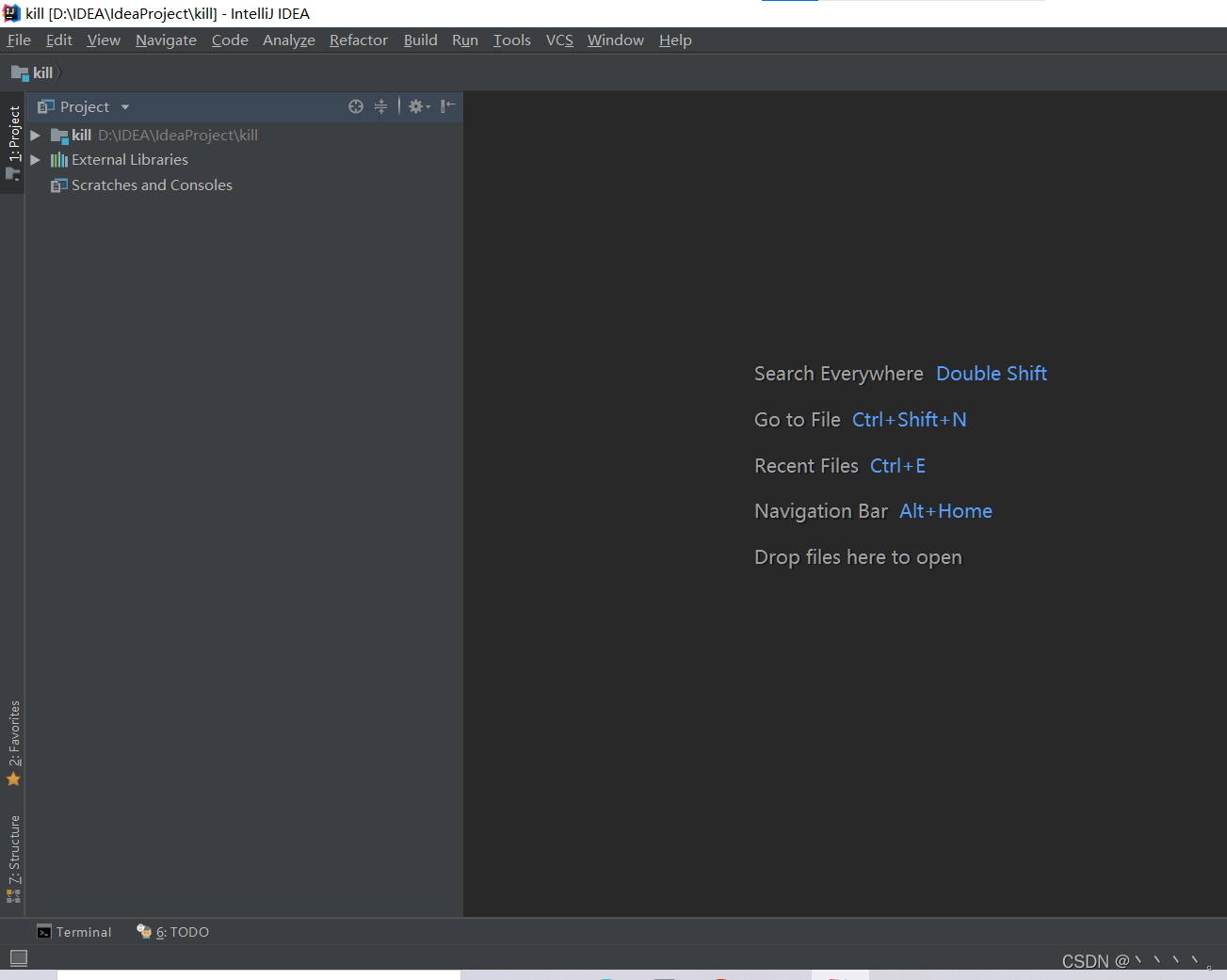
Task: Open the 6: TODO tool window
Action: tap(172, 932)
